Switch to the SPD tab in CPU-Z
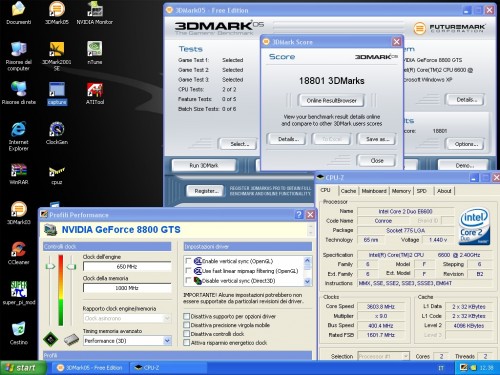500x375 pixels. point(422,191)
